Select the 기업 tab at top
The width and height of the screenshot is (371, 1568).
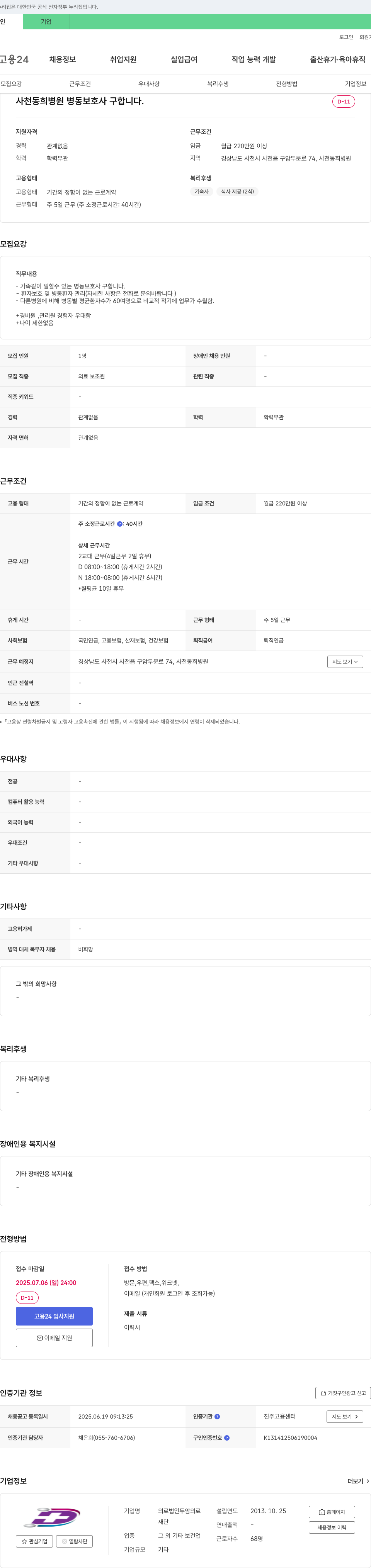[46, 21]
